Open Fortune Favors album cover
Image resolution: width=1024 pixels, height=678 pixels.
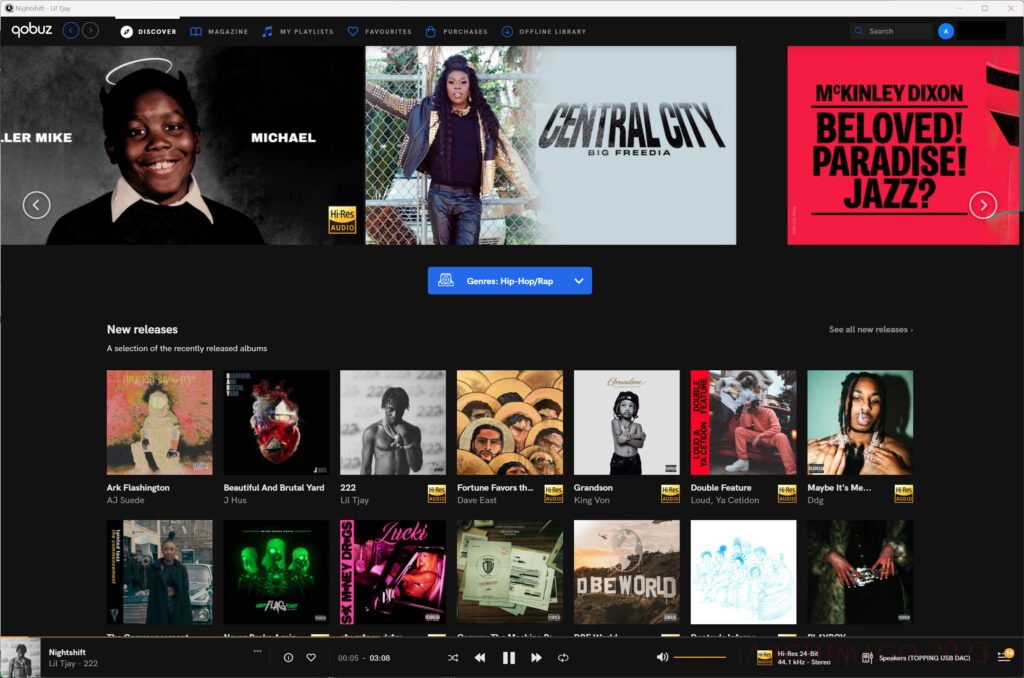click(x=509, y=423)
